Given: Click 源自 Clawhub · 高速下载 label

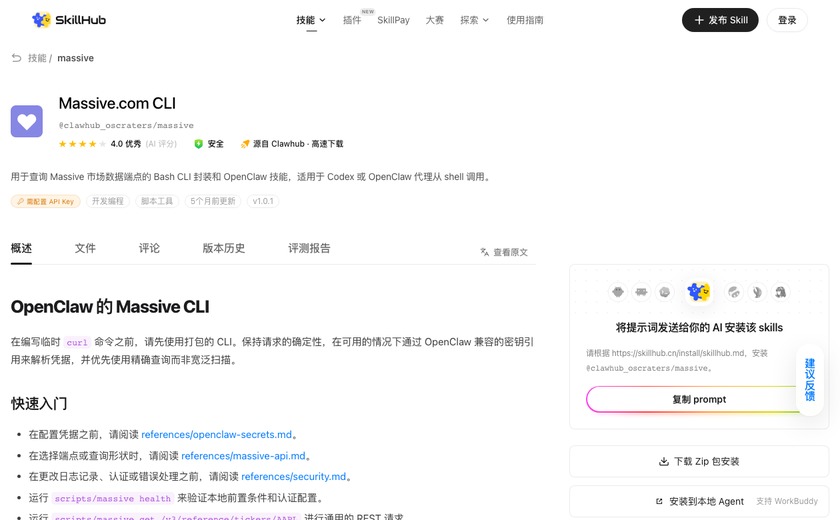Looking at the screenshot, I should tap(298, 144).
